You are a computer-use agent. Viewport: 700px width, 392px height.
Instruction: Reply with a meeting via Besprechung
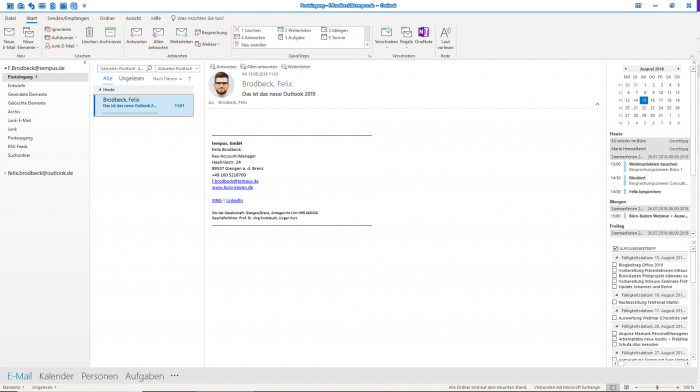pyautogui.click(x=211, y=33)
